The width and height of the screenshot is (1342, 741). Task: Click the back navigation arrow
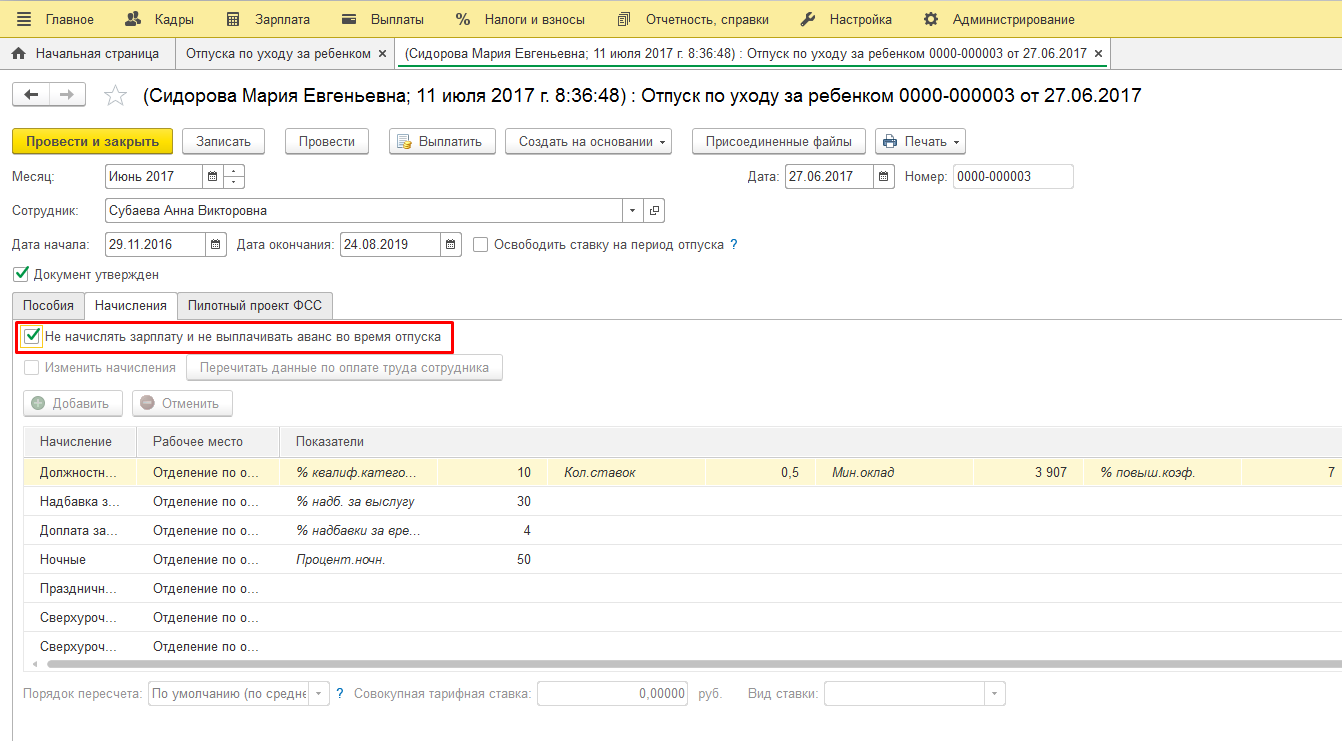tap(31, 94)
